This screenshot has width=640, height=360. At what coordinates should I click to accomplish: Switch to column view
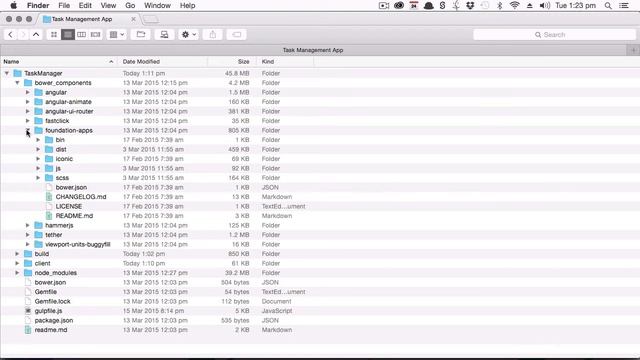82,35
